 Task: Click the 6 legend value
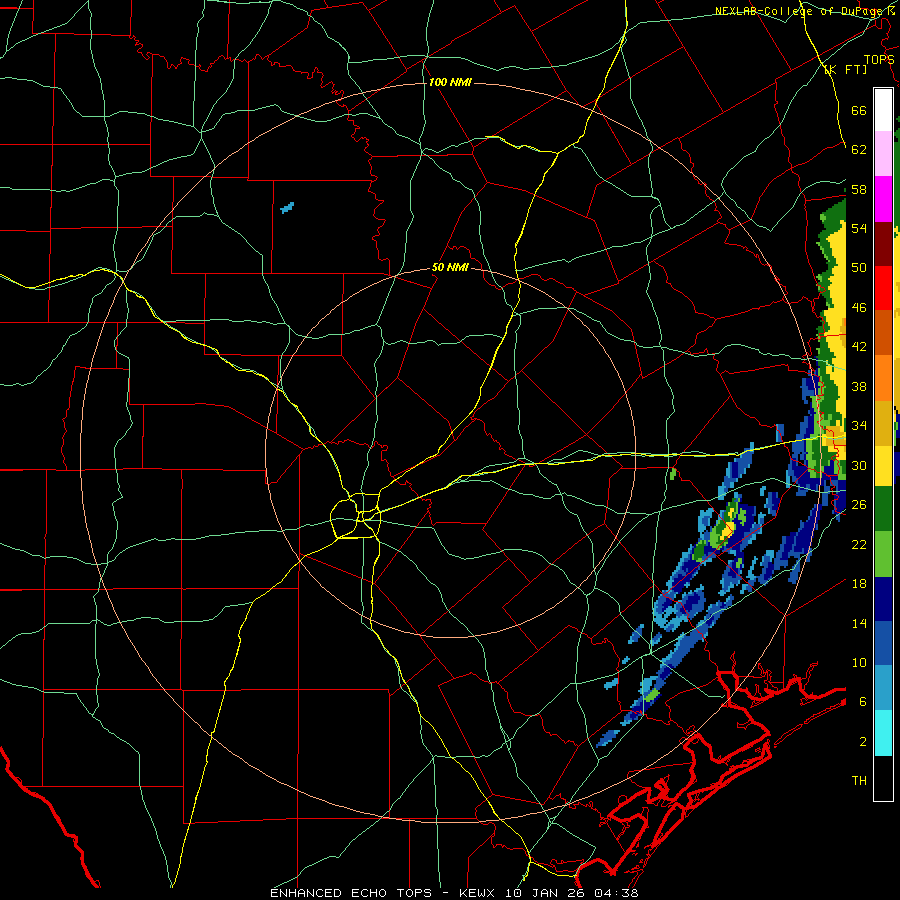coord(863,702)
